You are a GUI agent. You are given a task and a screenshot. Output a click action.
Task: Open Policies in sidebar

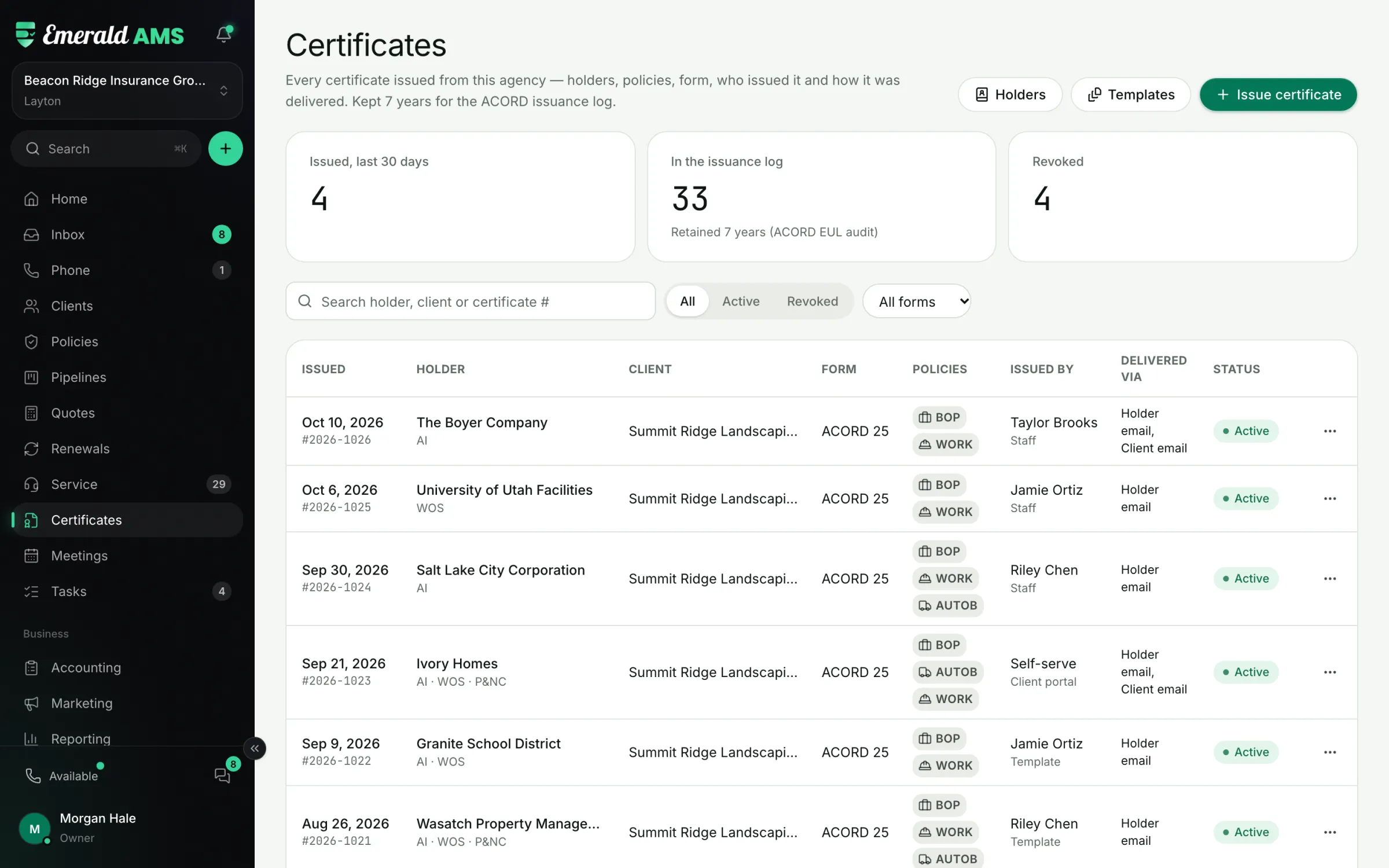(x=127, y=341)
